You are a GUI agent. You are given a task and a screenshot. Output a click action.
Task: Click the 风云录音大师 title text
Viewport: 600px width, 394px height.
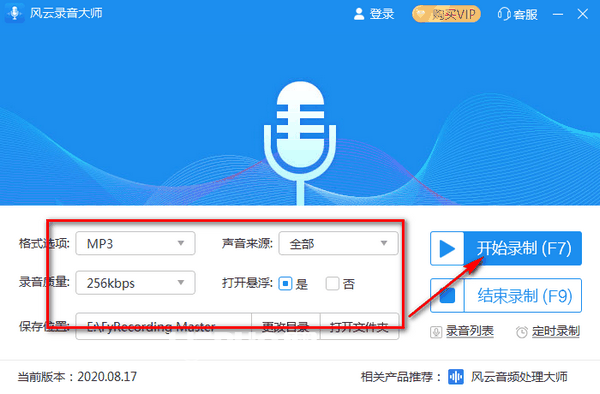[66, 13]
